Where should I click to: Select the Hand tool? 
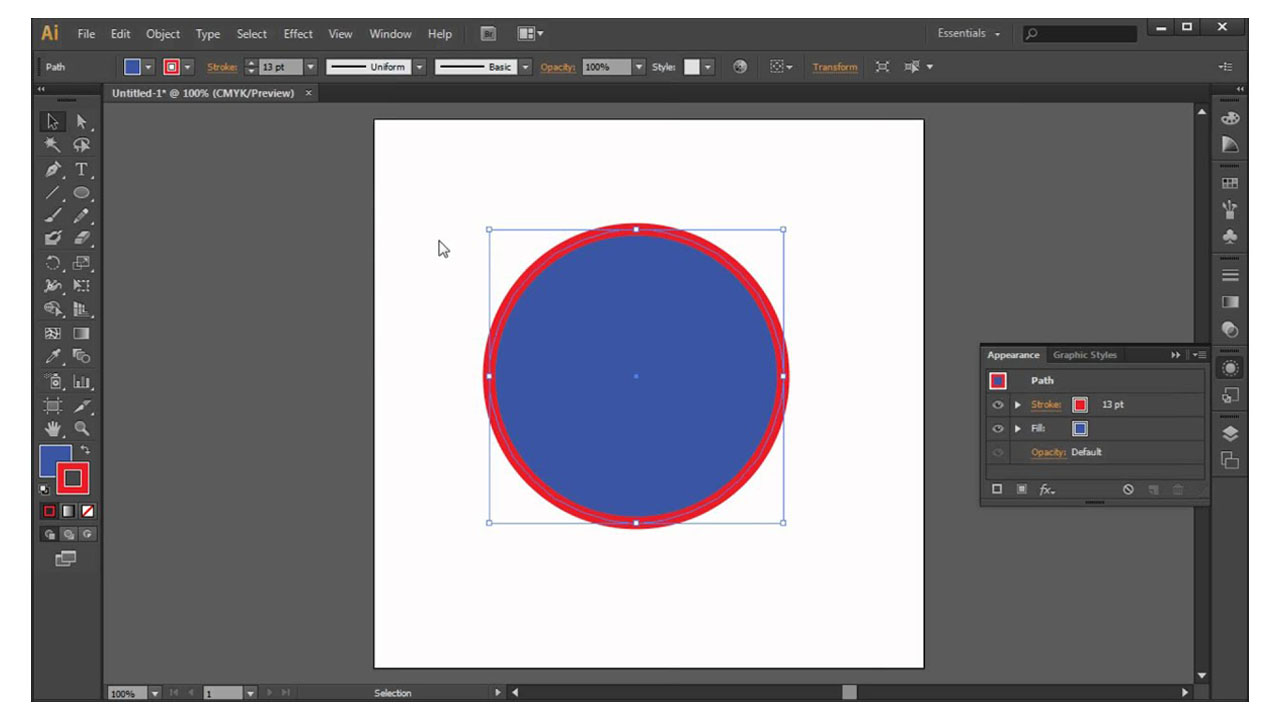click(54, 429)
